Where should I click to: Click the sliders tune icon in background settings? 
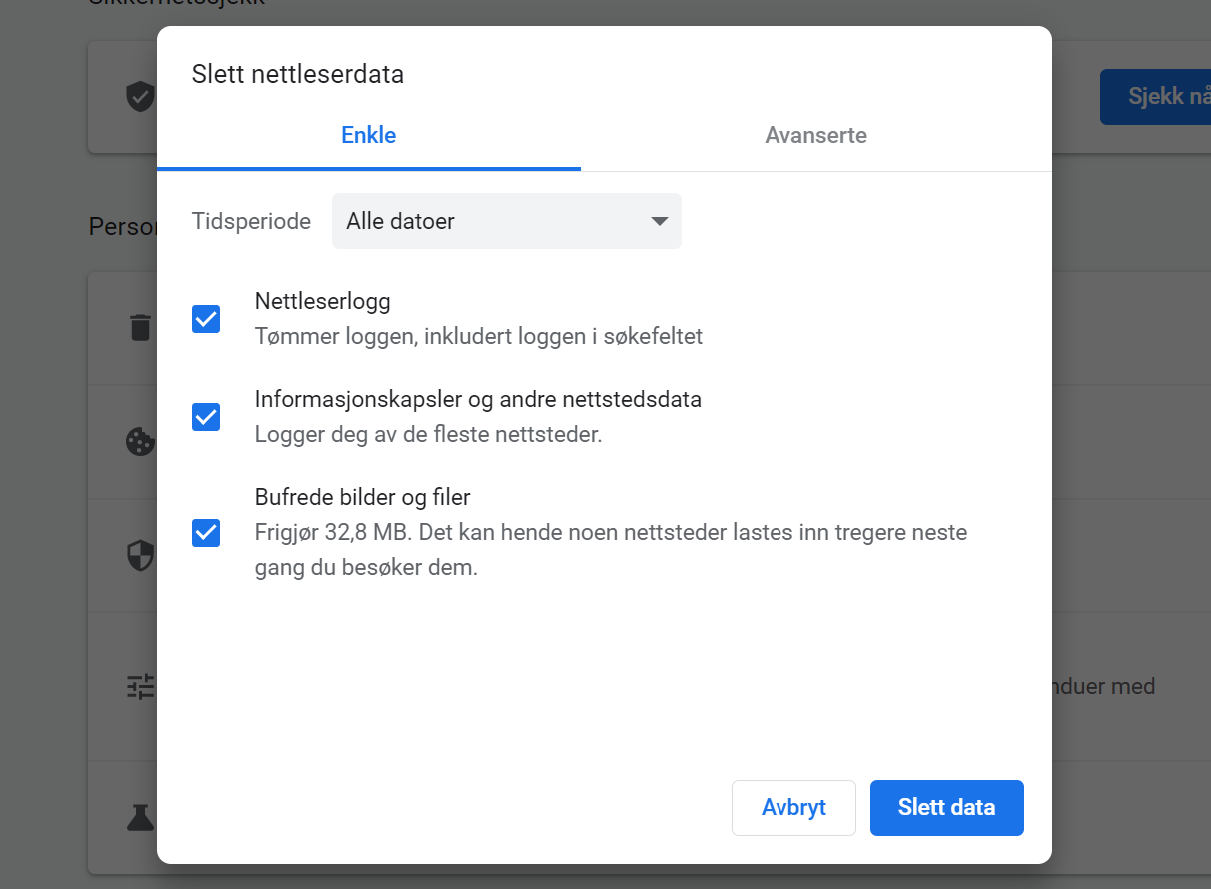coord(141,686)
